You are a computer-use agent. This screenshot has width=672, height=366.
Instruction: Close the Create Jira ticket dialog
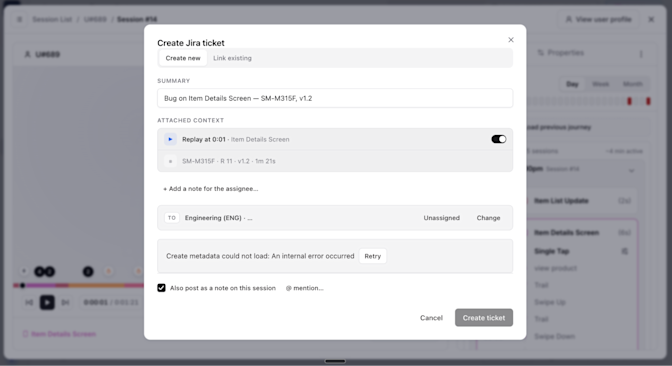(510, 40)
